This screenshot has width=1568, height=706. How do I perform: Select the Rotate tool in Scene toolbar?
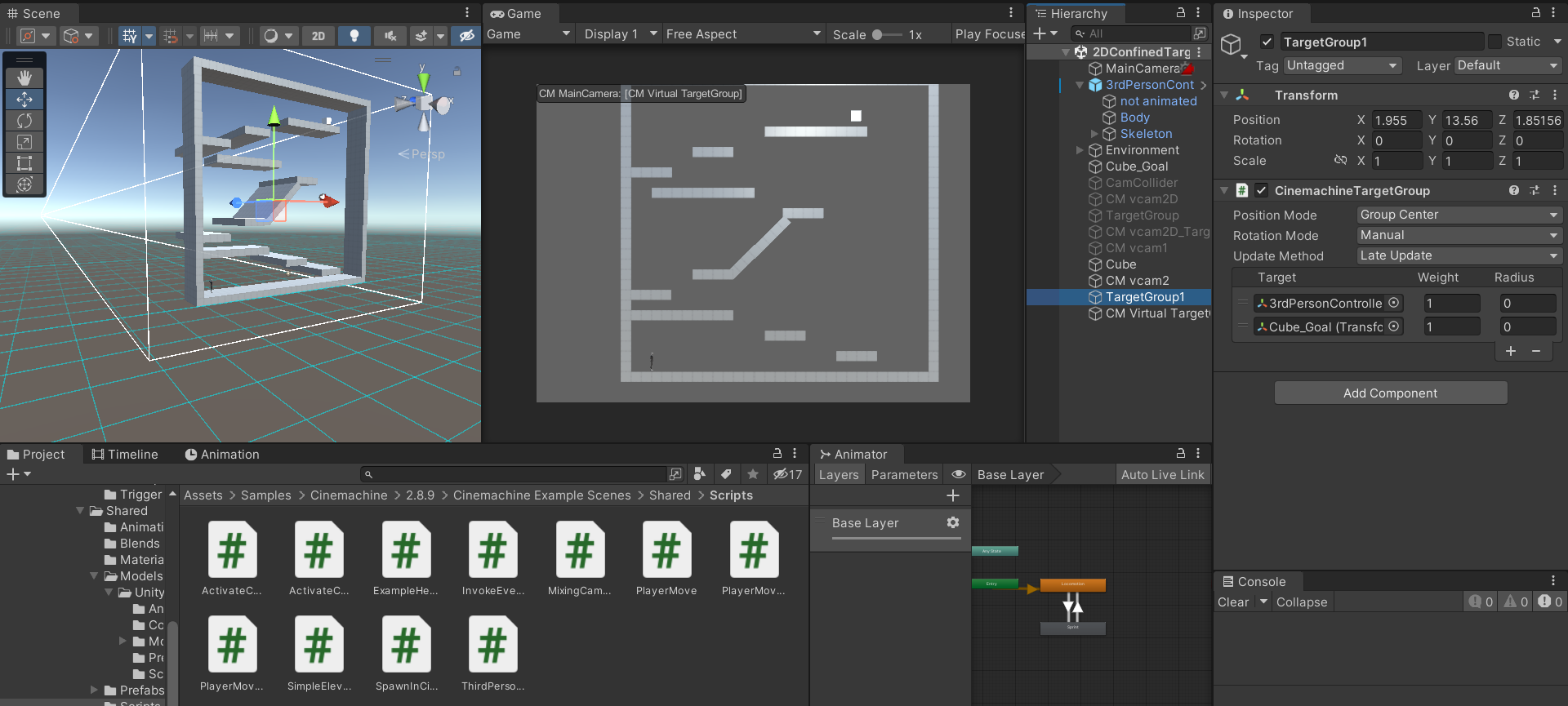coord(24,120)
